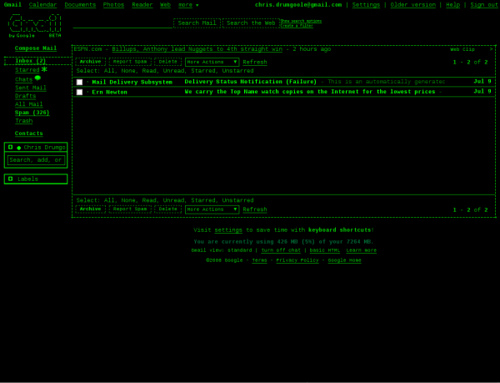The width and height of the screenshot is (500, 383).
Task: Click the green status dot by Chris Drumgo
Action: click(x=19, y=148)
